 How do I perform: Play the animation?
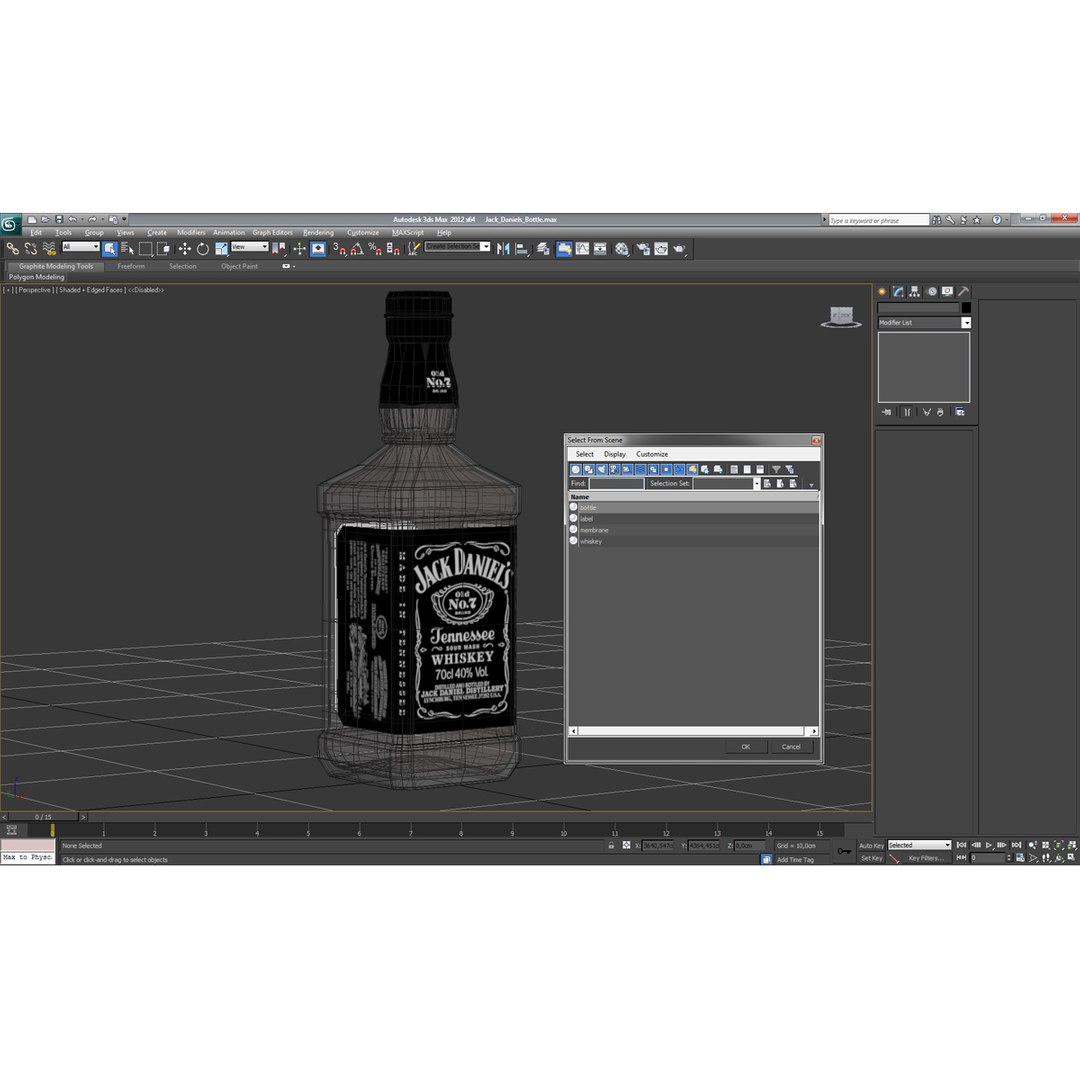pyautogui.click(x=989, y=845)
